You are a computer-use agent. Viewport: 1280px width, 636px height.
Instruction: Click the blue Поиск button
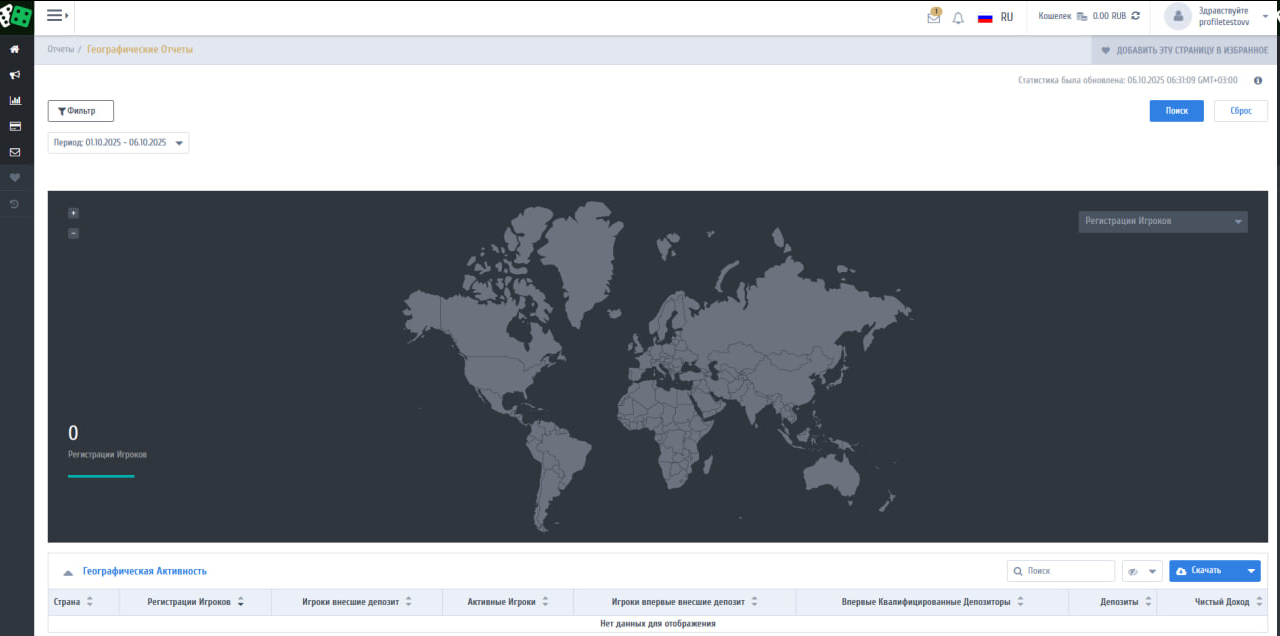point(1176,111)
